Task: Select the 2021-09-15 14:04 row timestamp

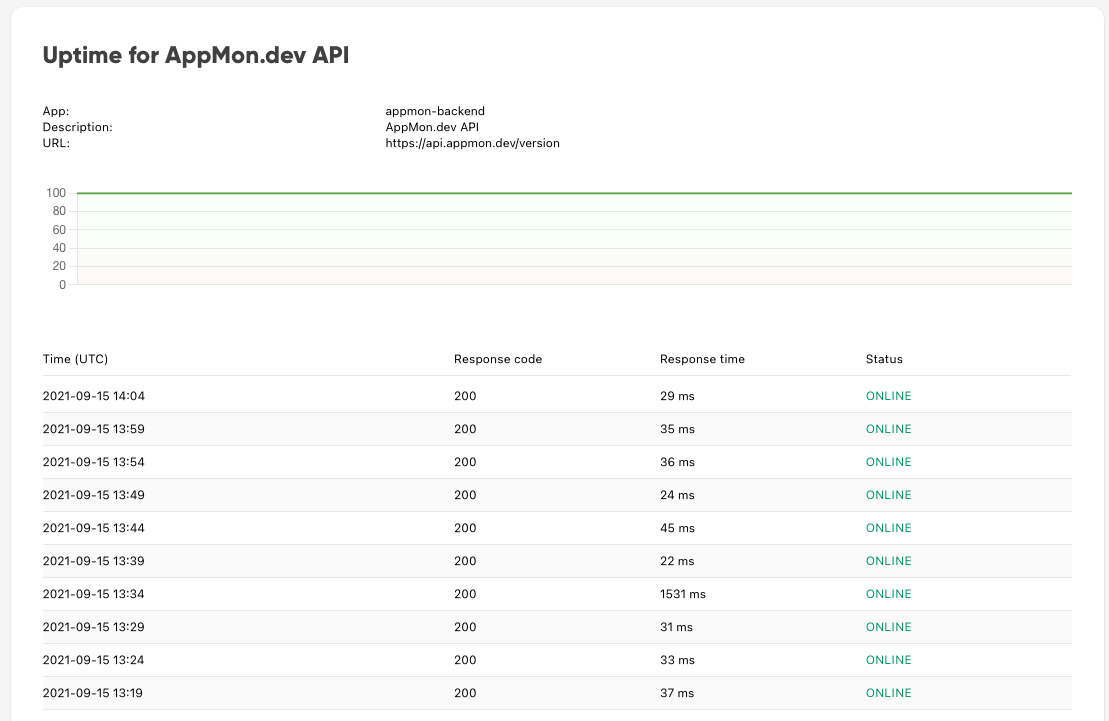Action: pos(93,396)
